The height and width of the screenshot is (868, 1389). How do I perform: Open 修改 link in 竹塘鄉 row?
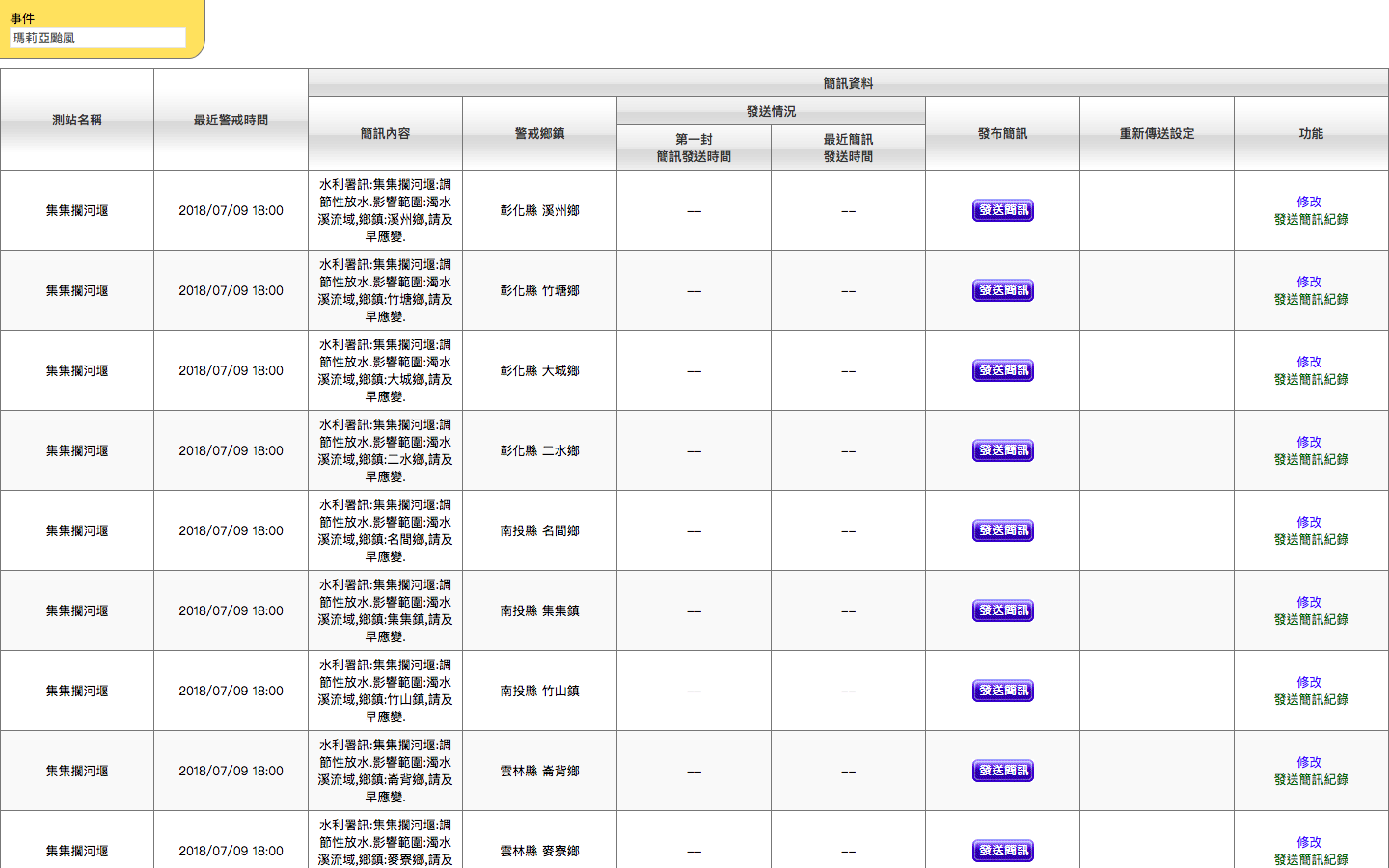(1309, 282)
